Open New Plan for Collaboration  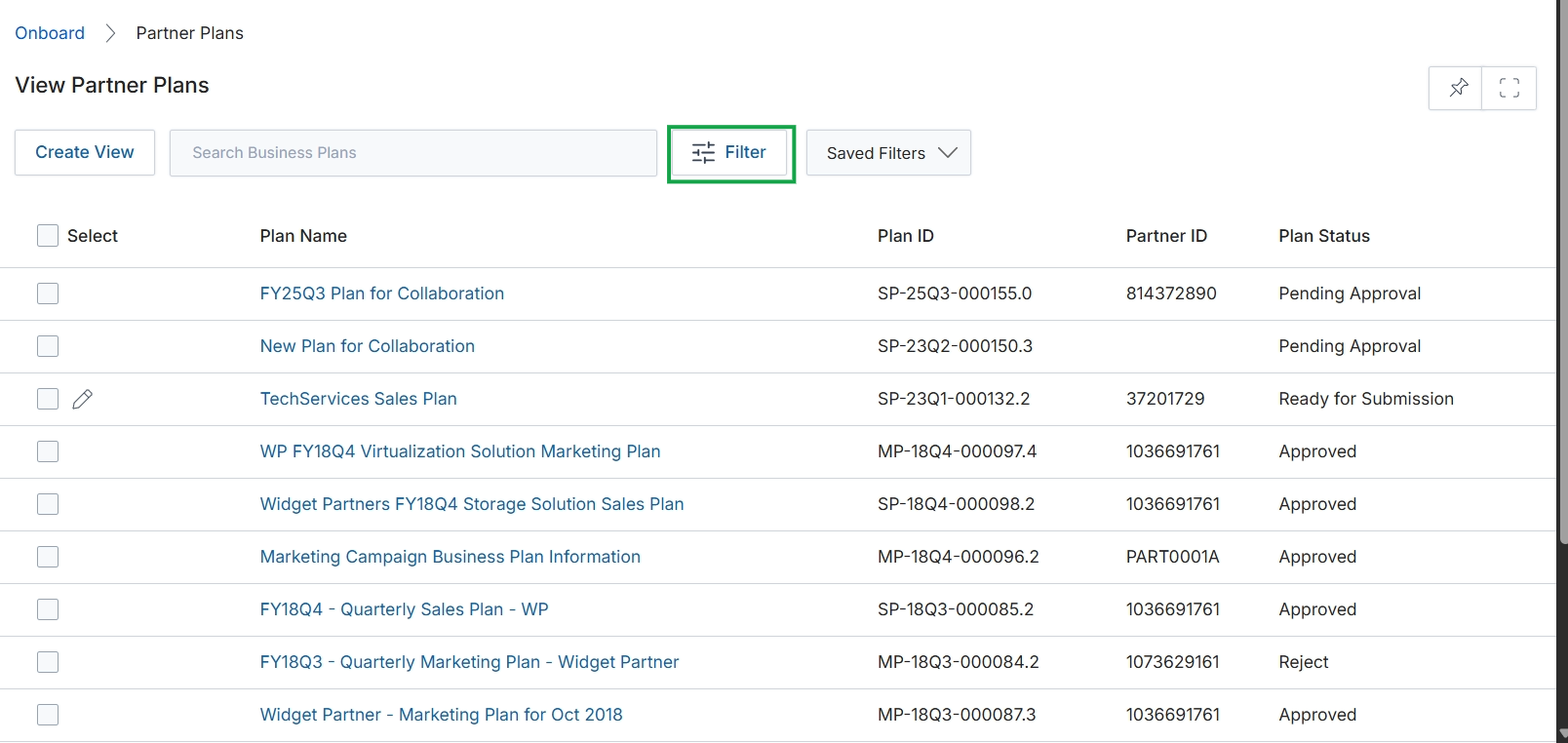point(368,346)
